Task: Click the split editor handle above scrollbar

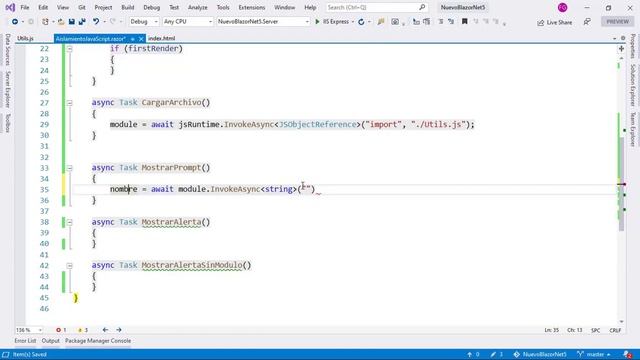Action: coord(621,49)
